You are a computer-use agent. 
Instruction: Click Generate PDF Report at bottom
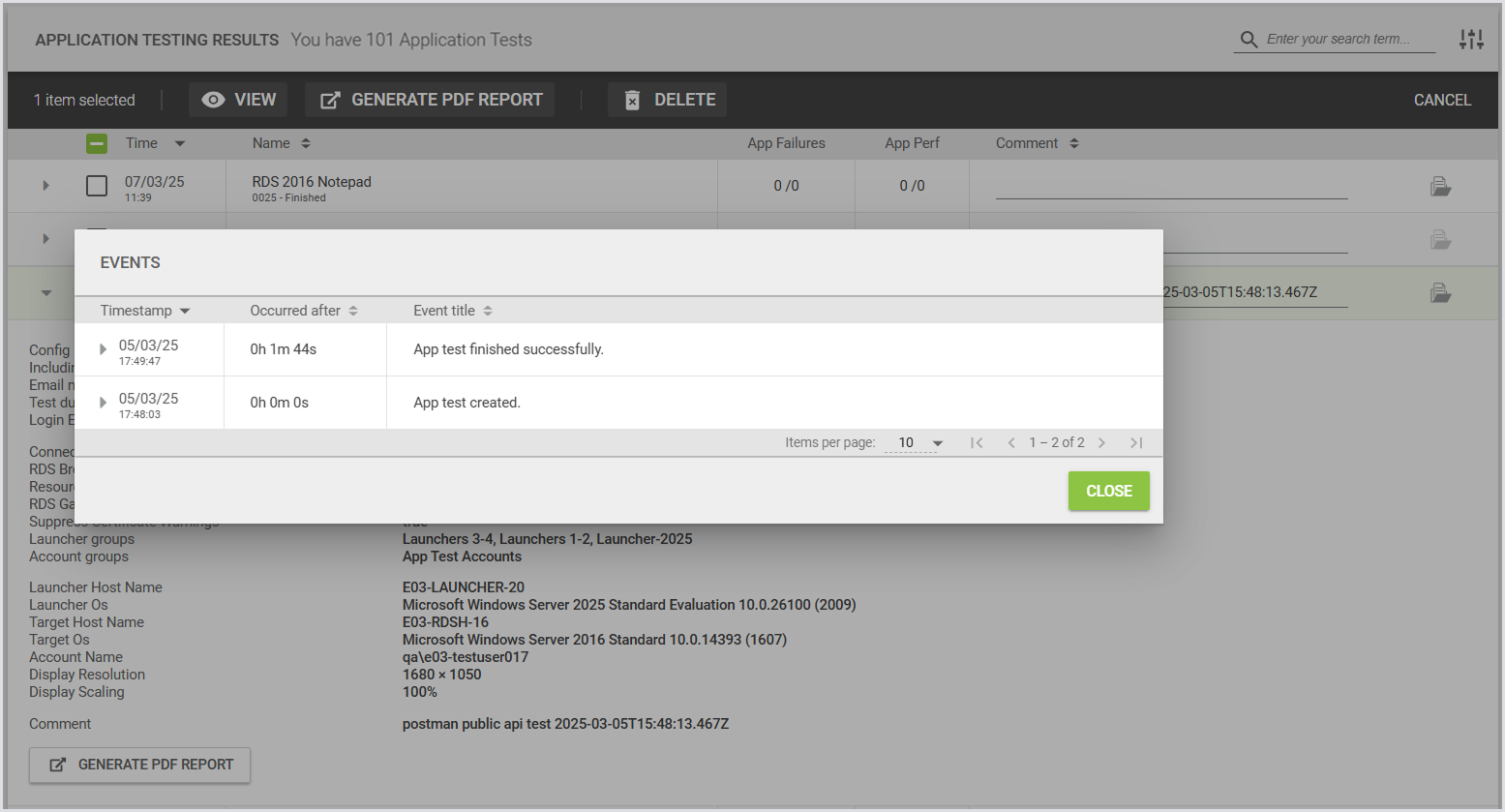(140, 765)
